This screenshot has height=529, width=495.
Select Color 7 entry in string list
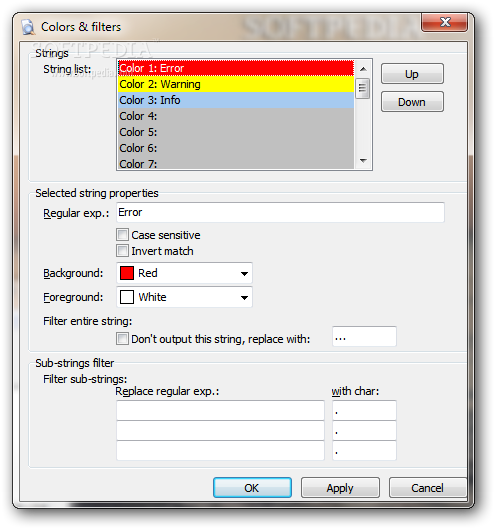click(x=236, y=163)
